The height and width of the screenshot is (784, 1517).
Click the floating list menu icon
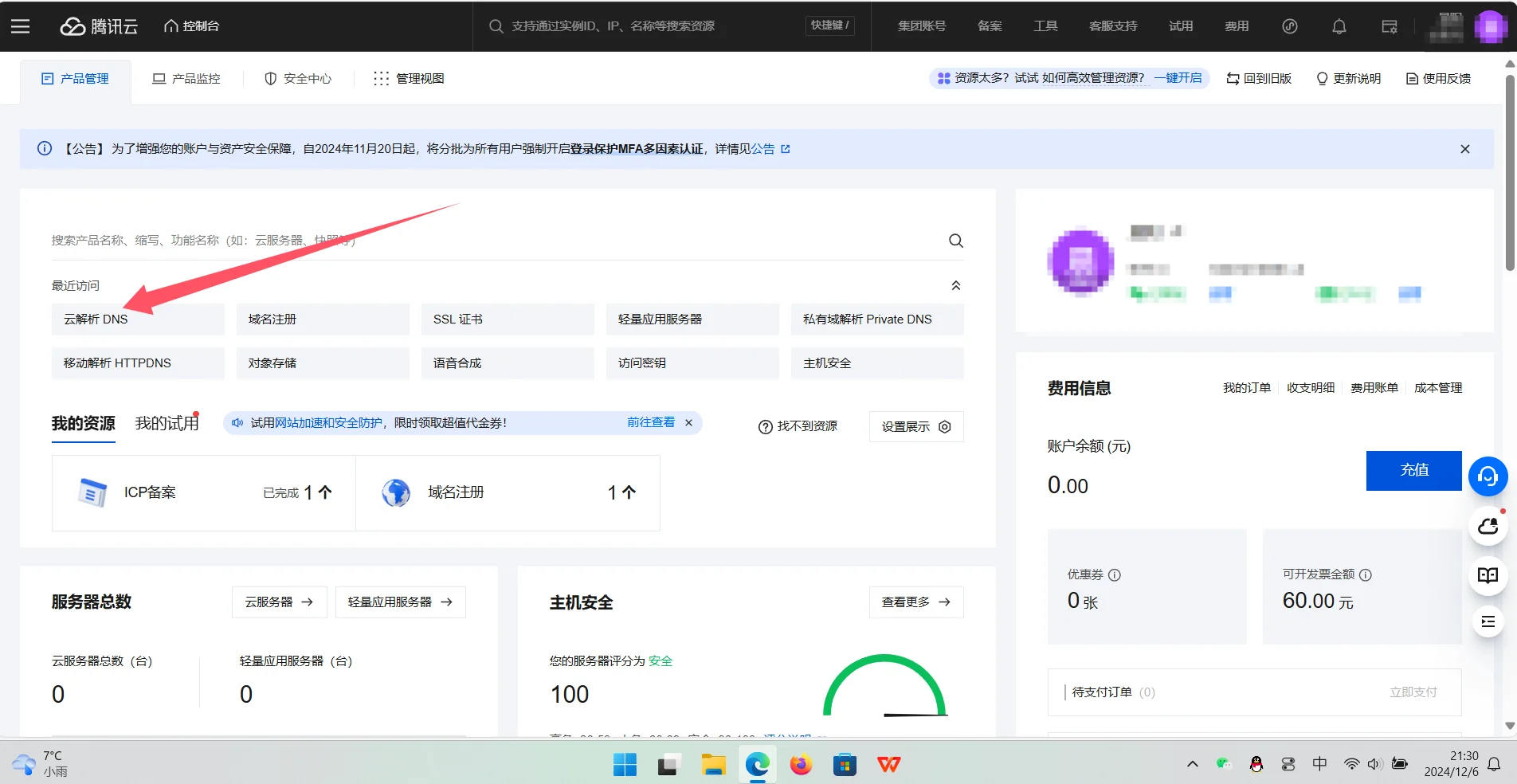coord(1488,621)
